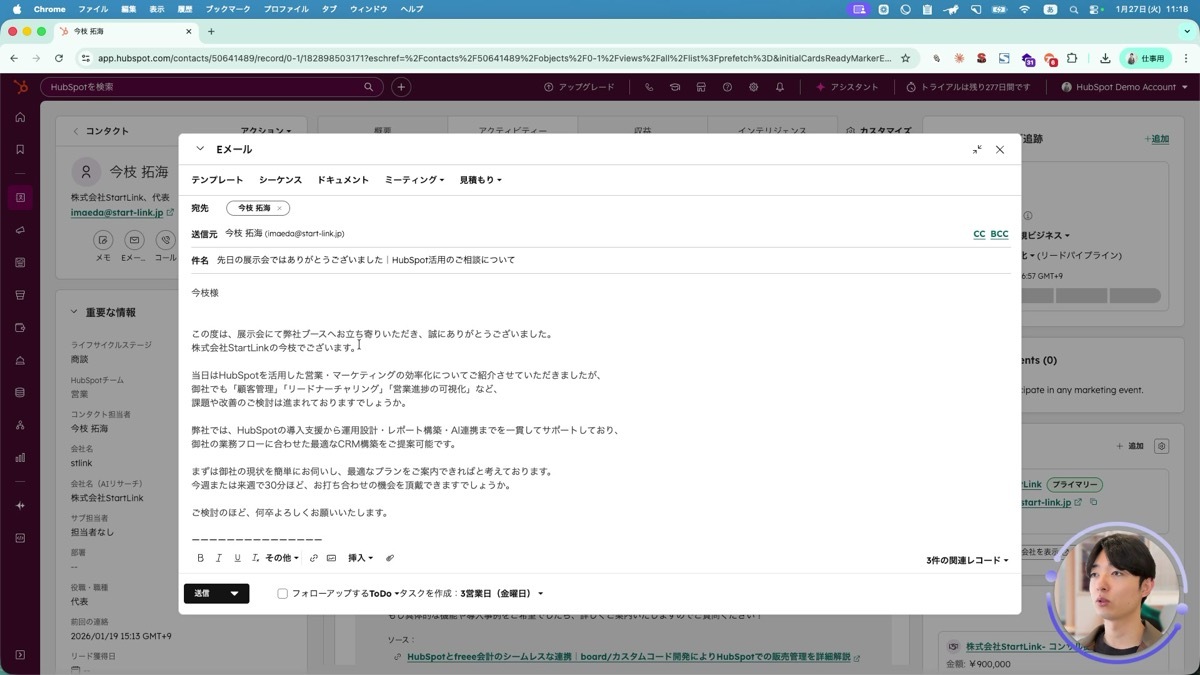Attach a file using paperclip icon
1200x675 pixels.
click(x=390, y=558)
